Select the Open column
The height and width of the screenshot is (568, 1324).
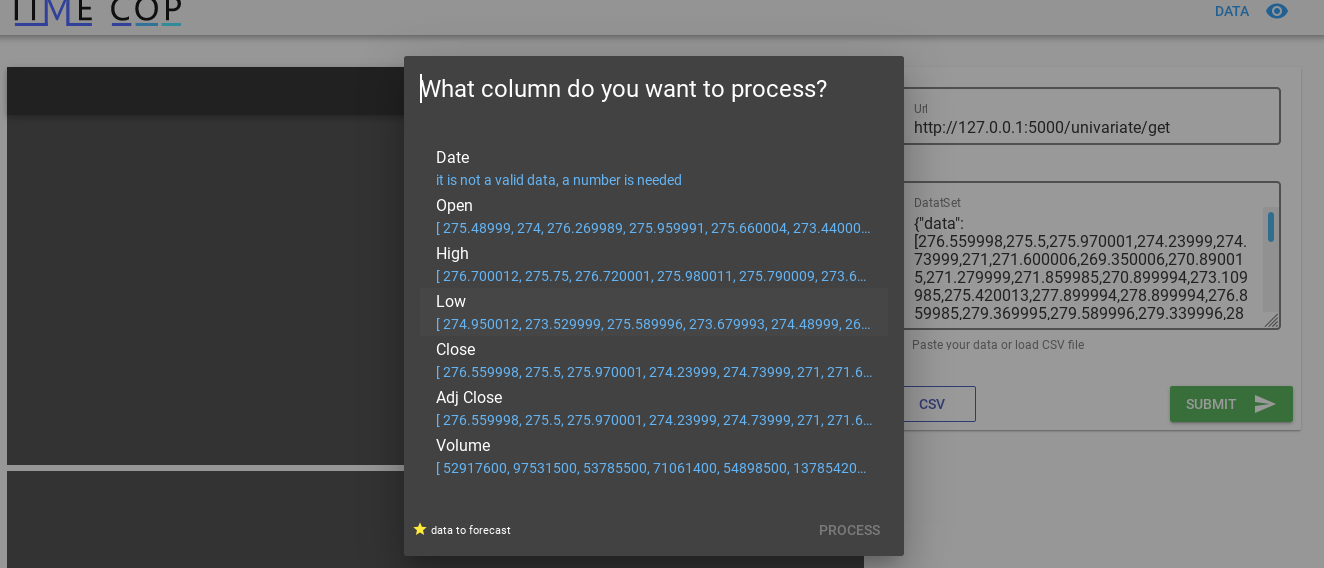[x=454, y=206]
